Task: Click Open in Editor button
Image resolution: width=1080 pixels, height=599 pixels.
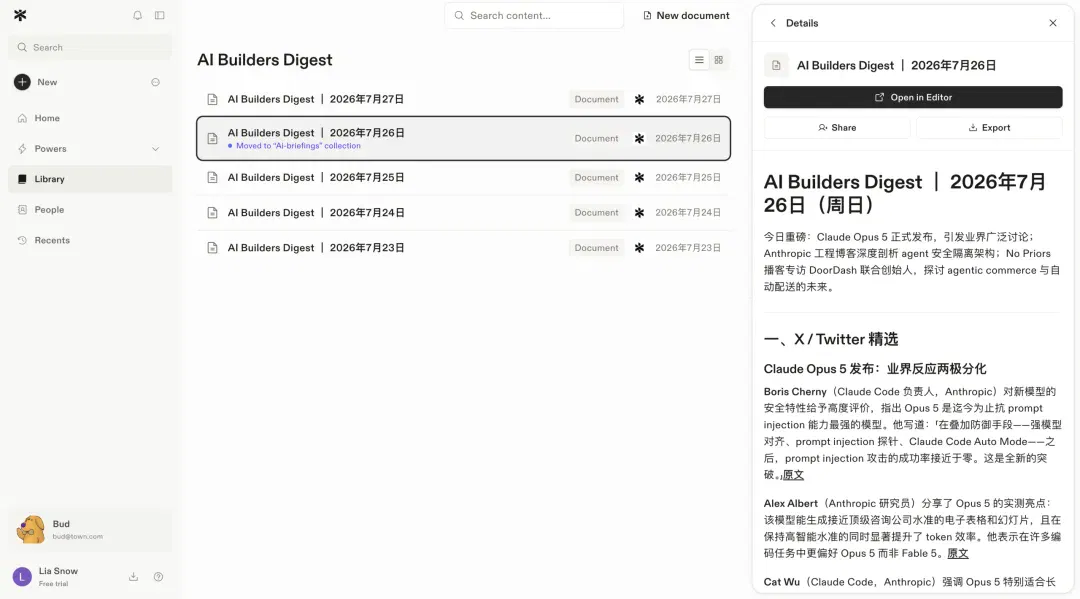Action: point(913,97)
